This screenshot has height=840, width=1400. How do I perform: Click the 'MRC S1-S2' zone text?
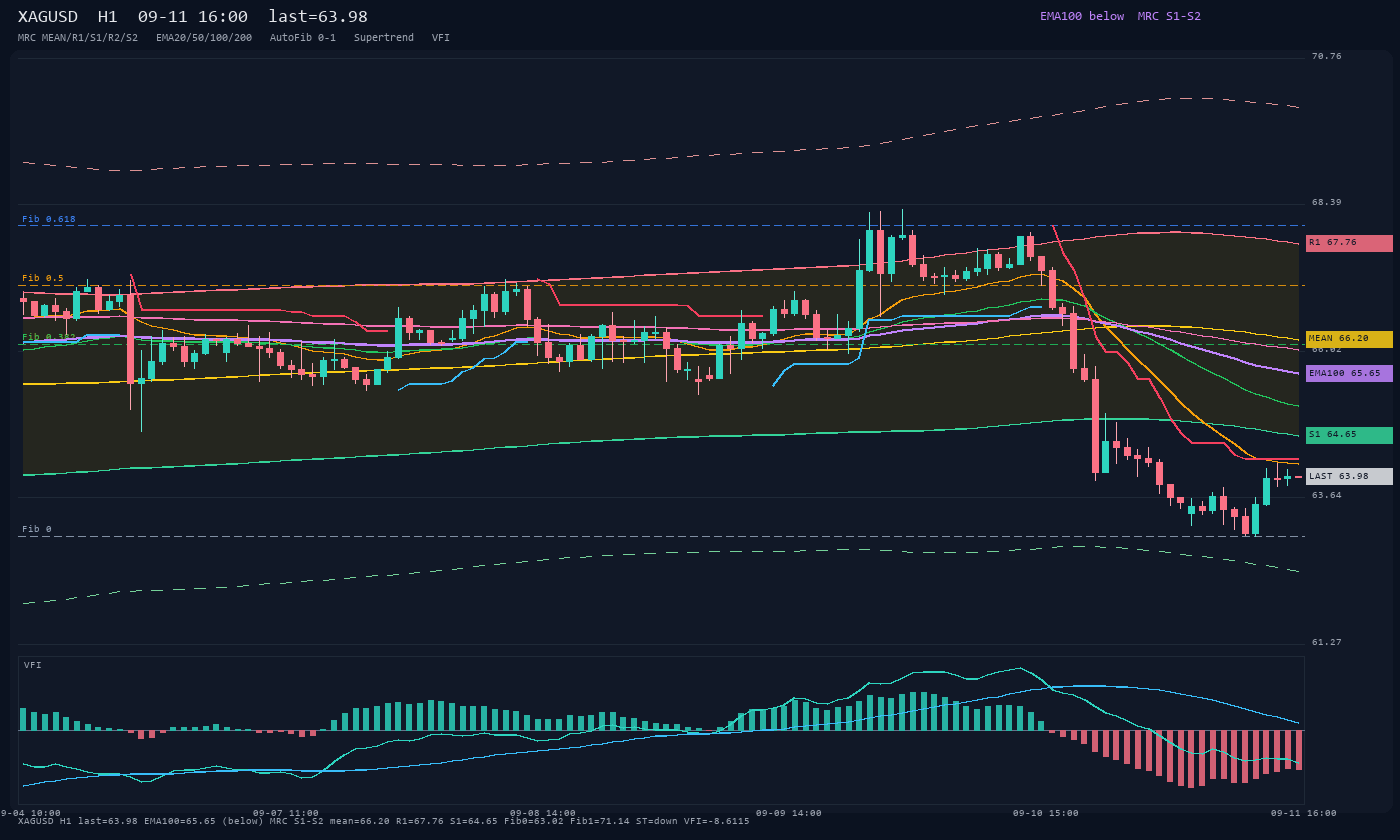click(1169, 16)
